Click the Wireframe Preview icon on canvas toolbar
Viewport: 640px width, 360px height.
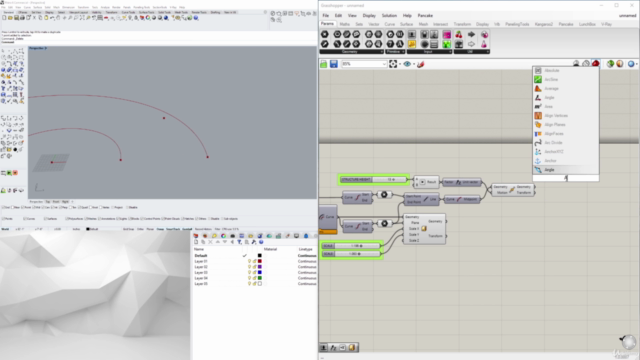coord(586,64)
